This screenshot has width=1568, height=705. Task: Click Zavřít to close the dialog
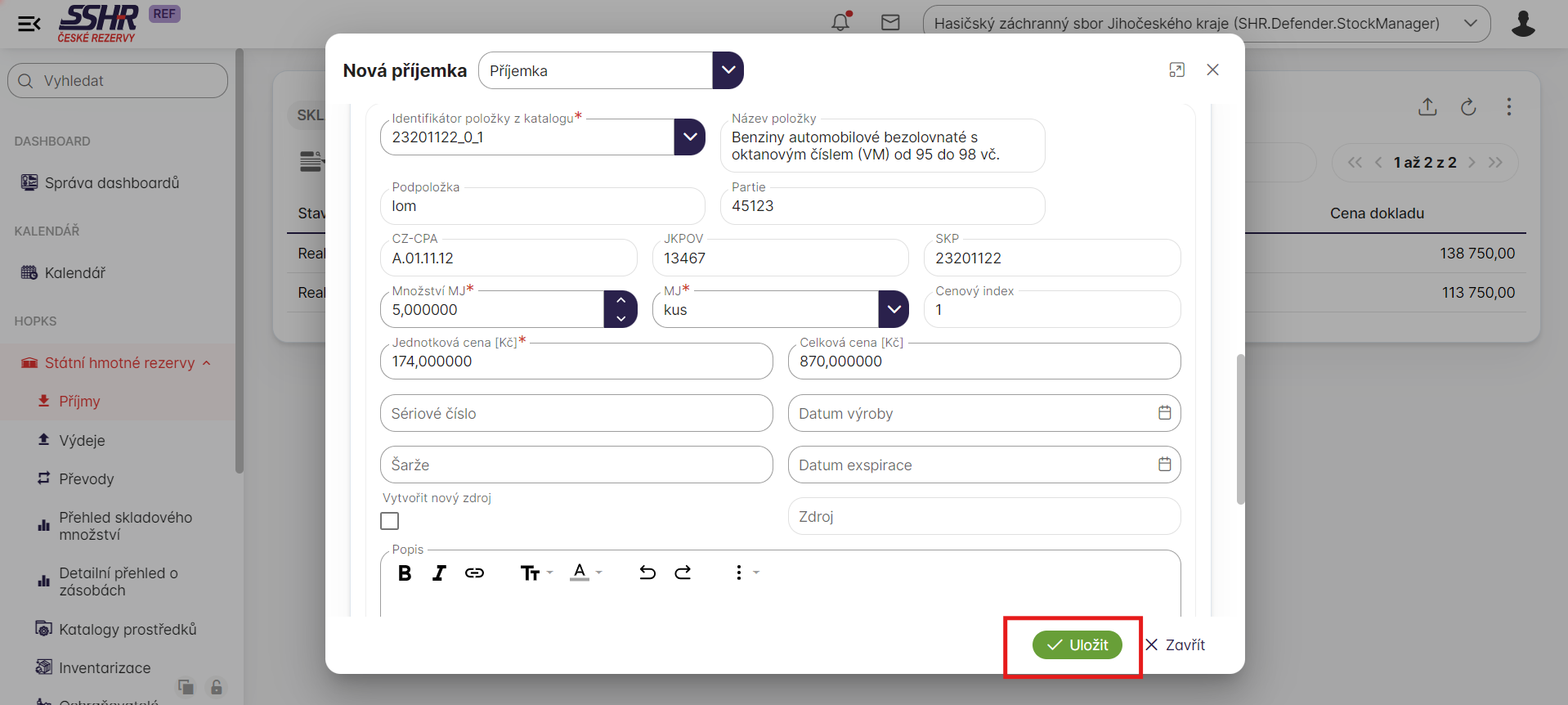click(x=1175, y=645)
